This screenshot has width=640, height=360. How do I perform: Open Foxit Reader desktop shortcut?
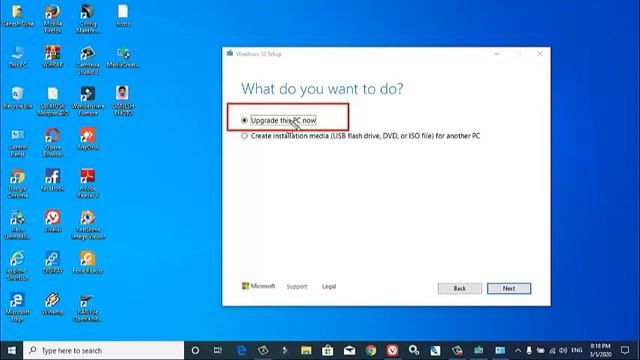tap(88, 262)
